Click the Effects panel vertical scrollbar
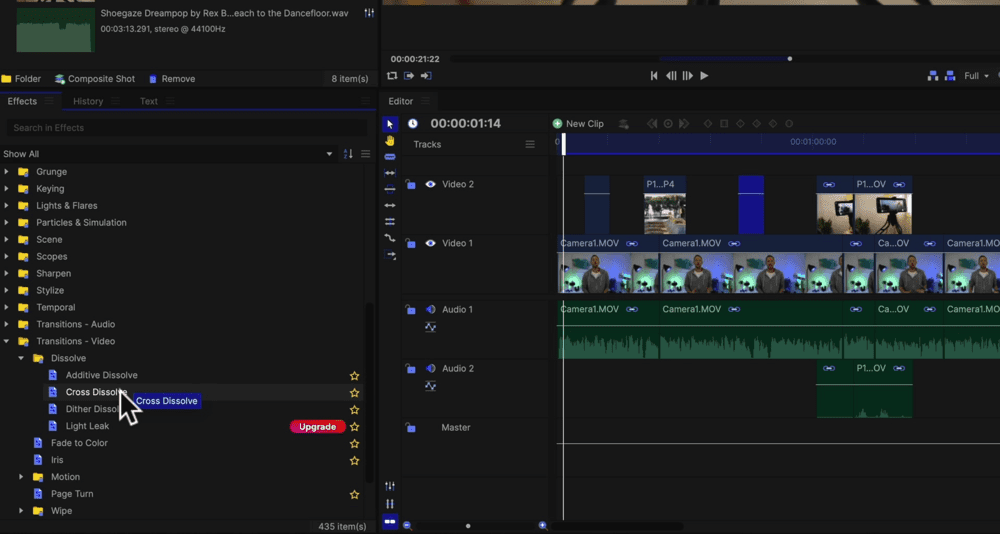This screenshot has height=534, width=1000. coord(368,392)
